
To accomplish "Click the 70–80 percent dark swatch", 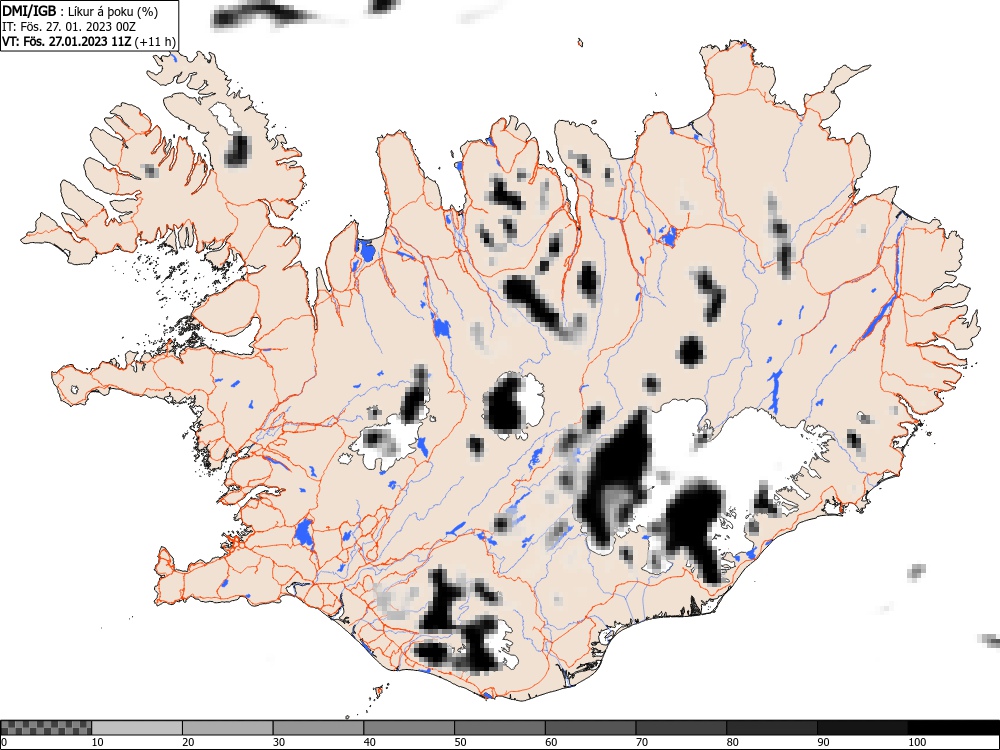I will (680, 728).
